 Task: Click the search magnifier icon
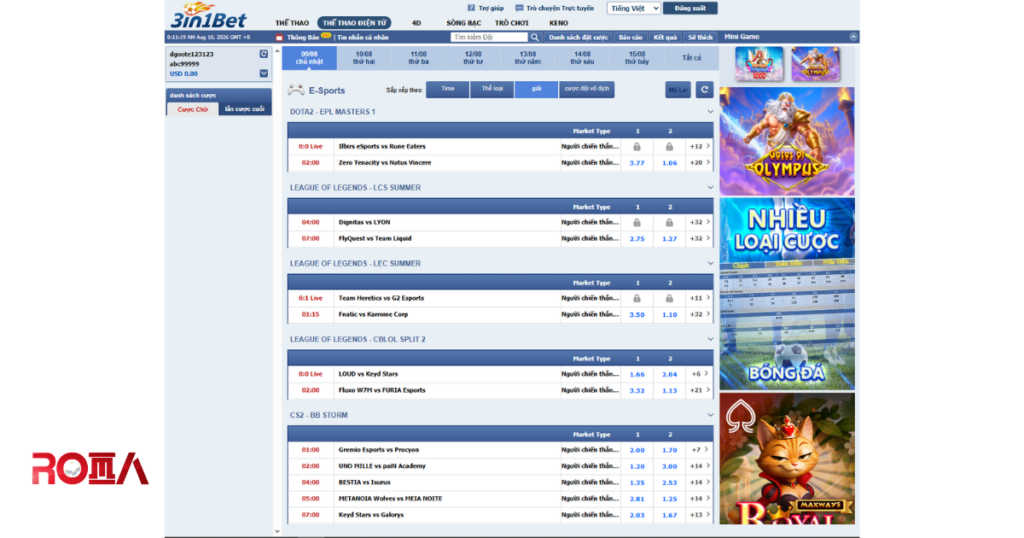[535, 37]
